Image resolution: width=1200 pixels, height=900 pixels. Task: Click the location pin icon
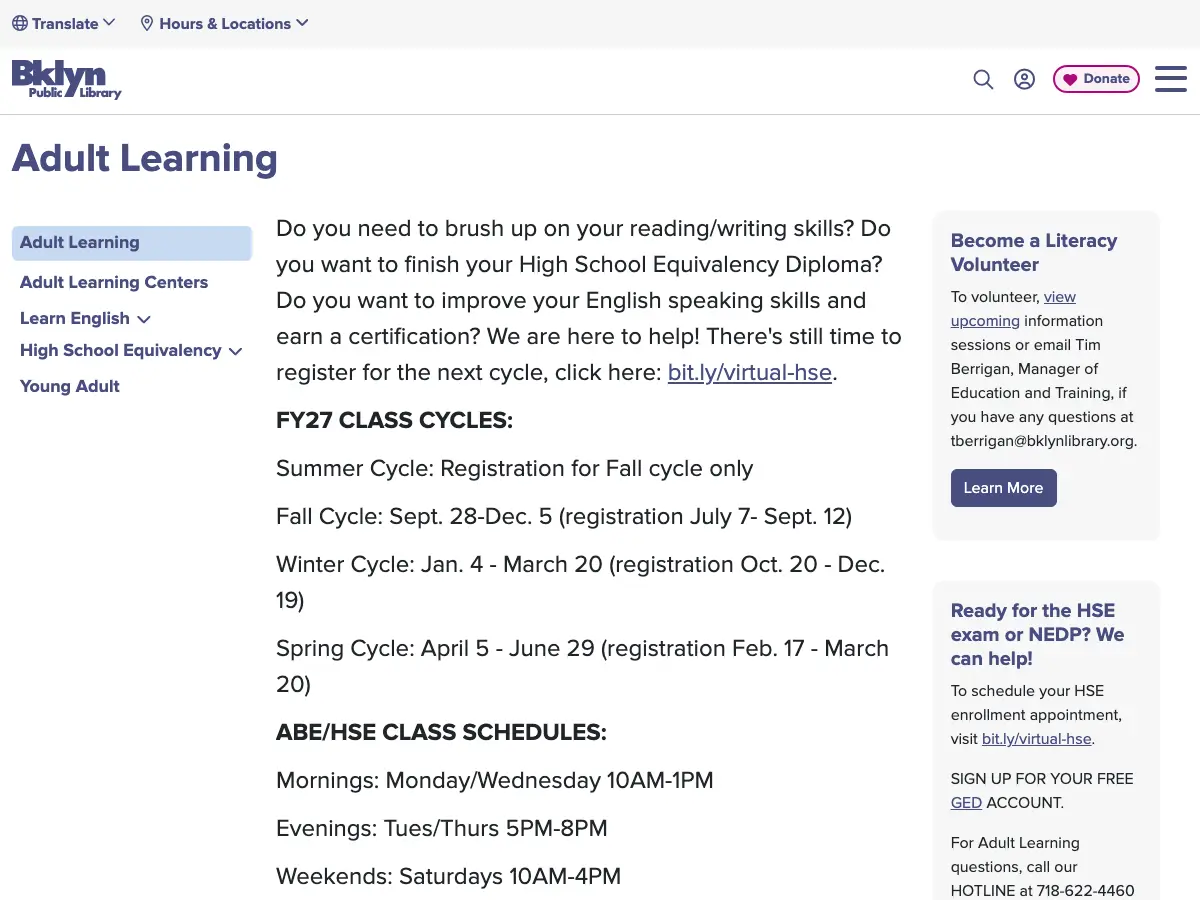click(147, 23)
